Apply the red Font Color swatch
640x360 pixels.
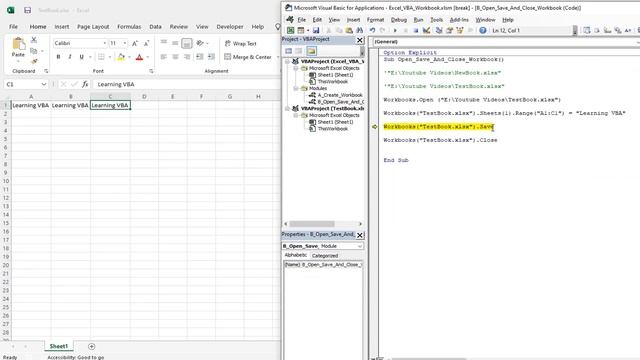[x=139, y=57]
